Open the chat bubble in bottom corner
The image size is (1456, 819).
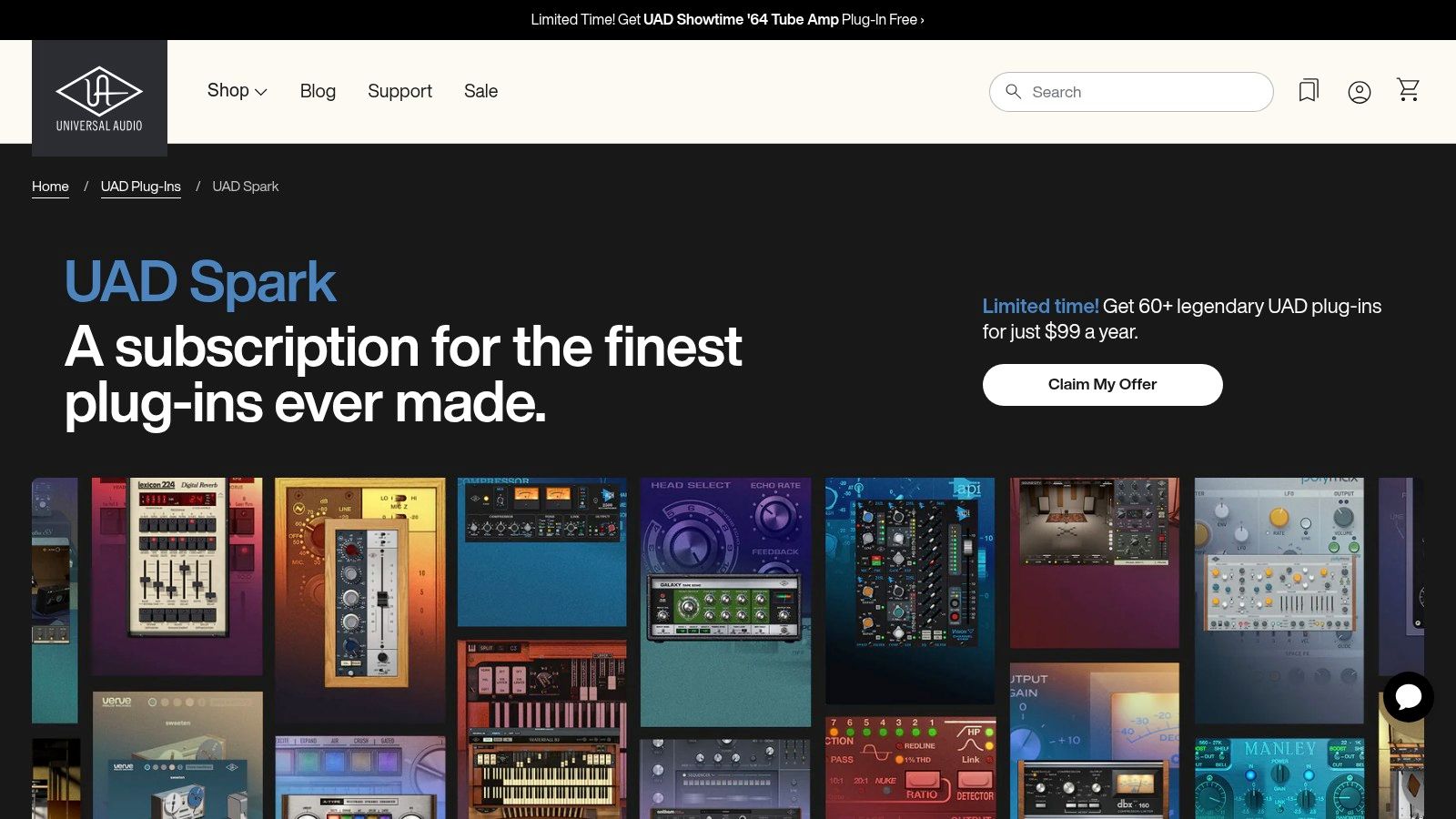pyautogui.click(x=1409, y=697)
